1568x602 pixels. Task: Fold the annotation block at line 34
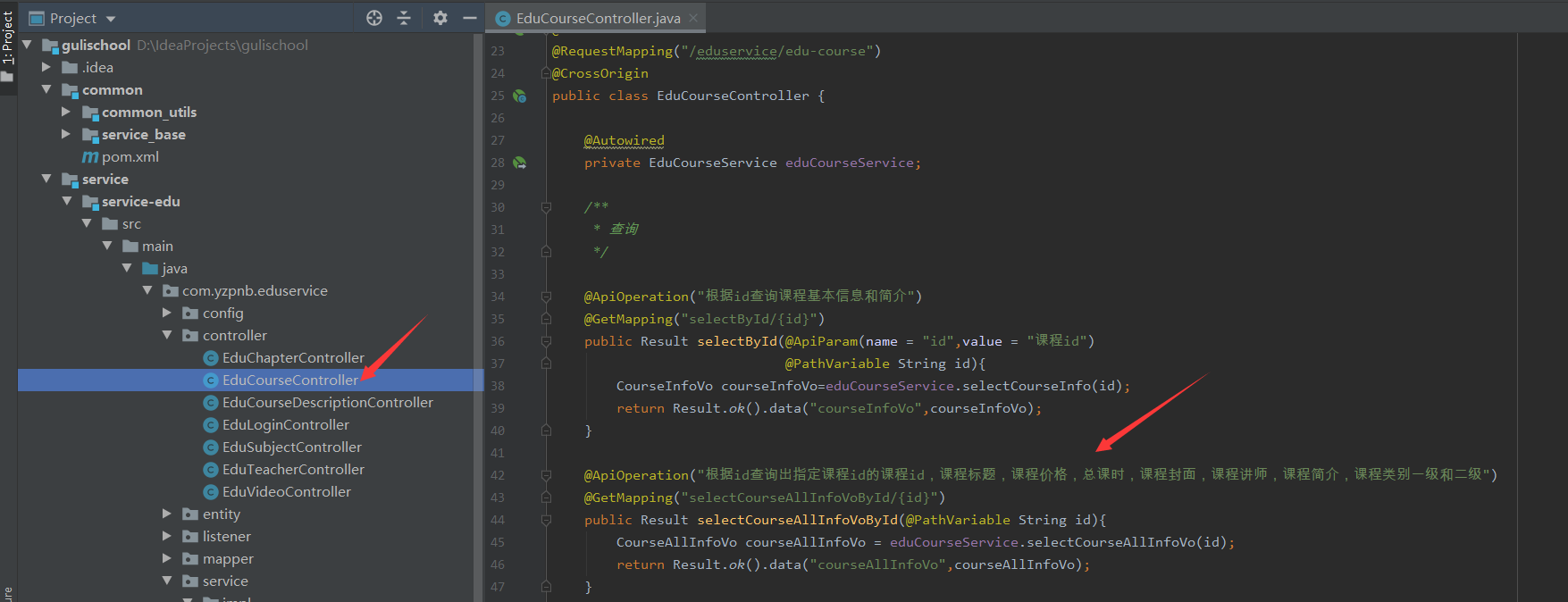coord(546,297)
